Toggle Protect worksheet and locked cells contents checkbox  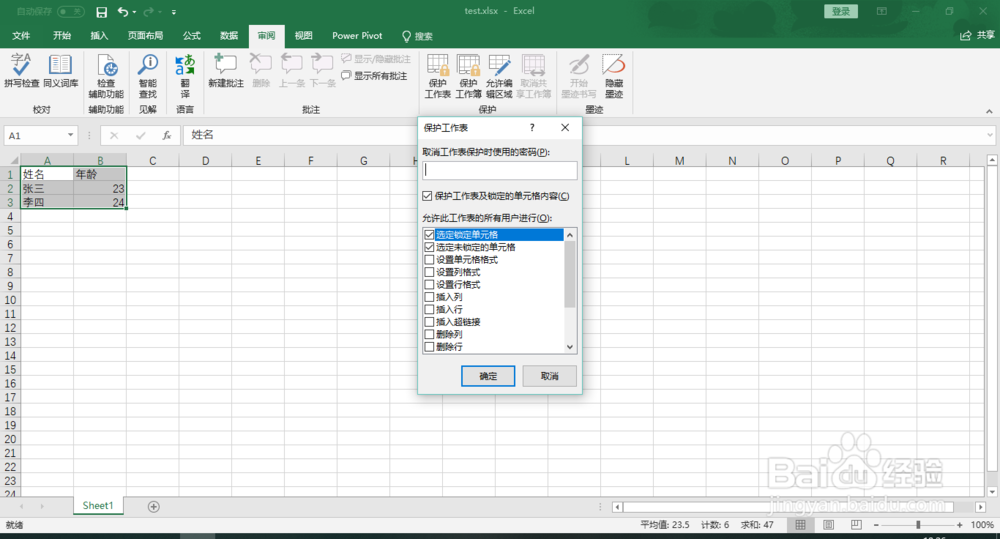(427, 196)
